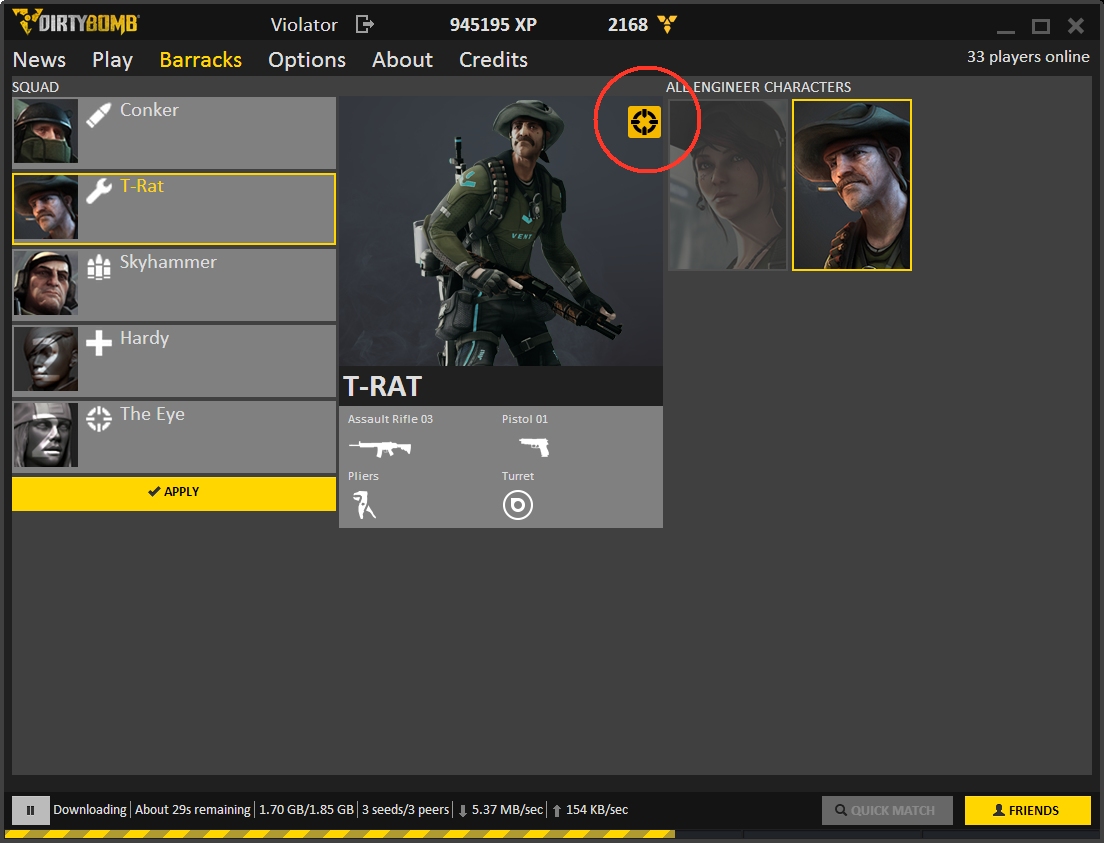
Task: Switch to the Play tab
Action: tap(112, 60)
